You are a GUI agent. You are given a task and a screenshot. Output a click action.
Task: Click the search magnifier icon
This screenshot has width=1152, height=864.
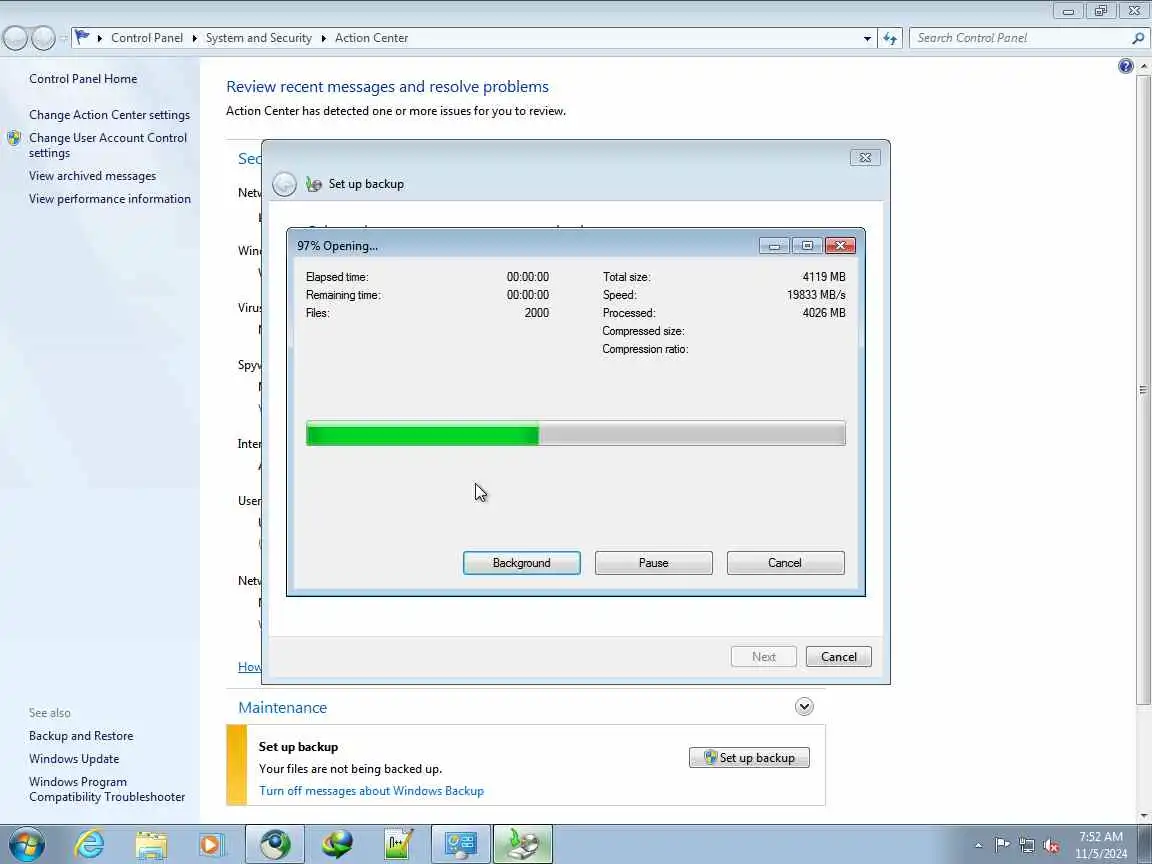(1138, 38)
